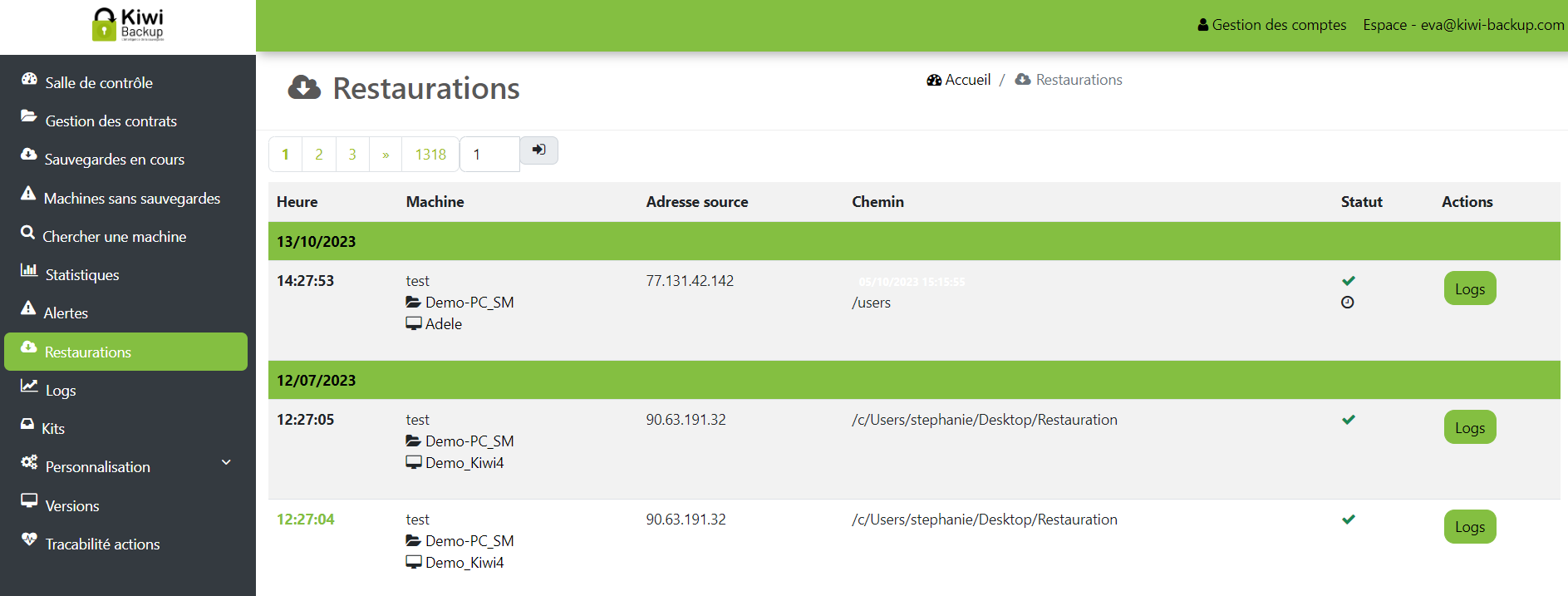The image size is (1568, 596).
Task: Click the 13/10/2023 date header
Action: tap(316, 242)
